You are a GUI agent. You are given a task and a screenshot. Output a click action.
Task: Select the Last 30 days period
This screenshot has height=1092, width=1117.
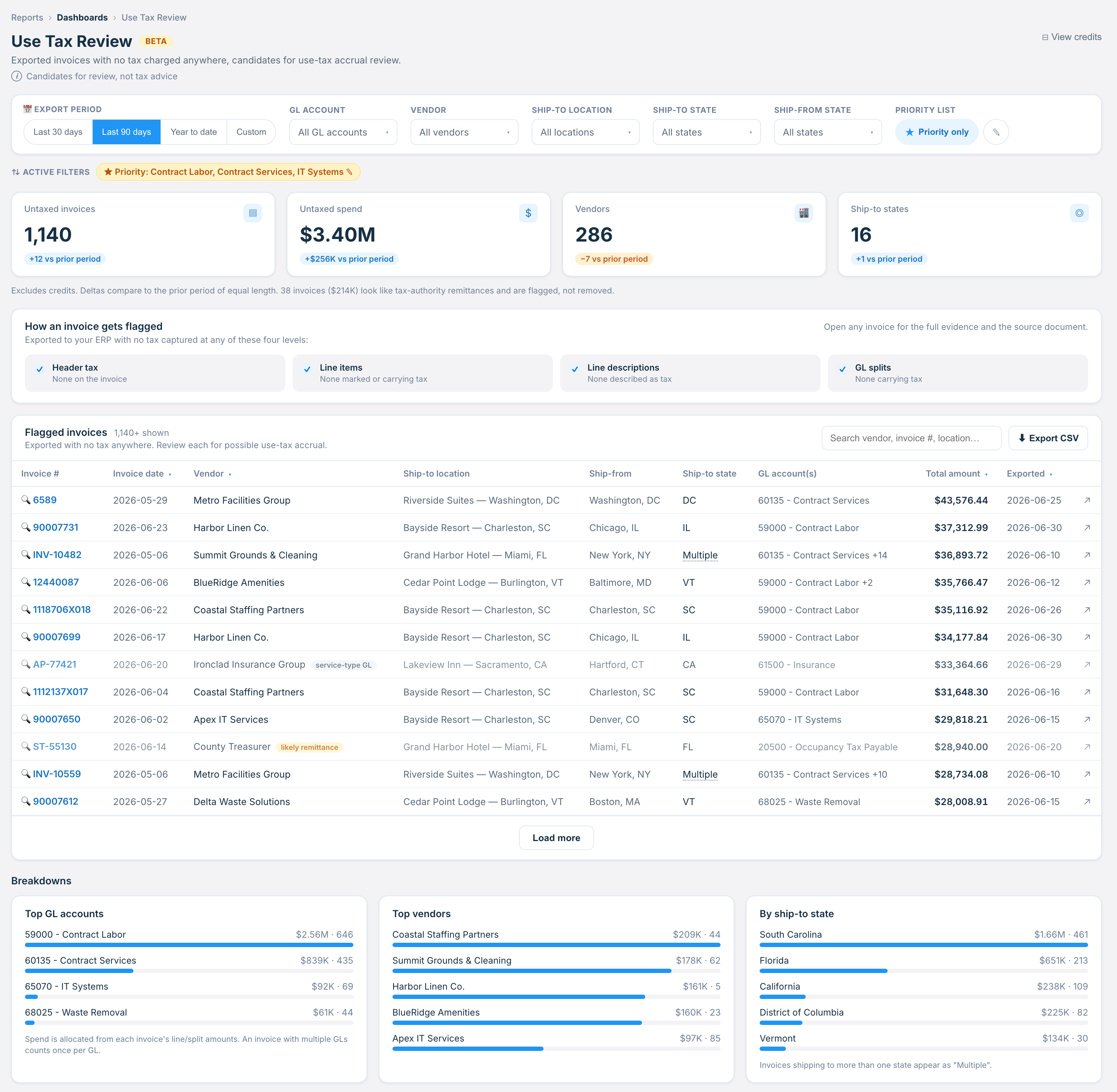58,132
